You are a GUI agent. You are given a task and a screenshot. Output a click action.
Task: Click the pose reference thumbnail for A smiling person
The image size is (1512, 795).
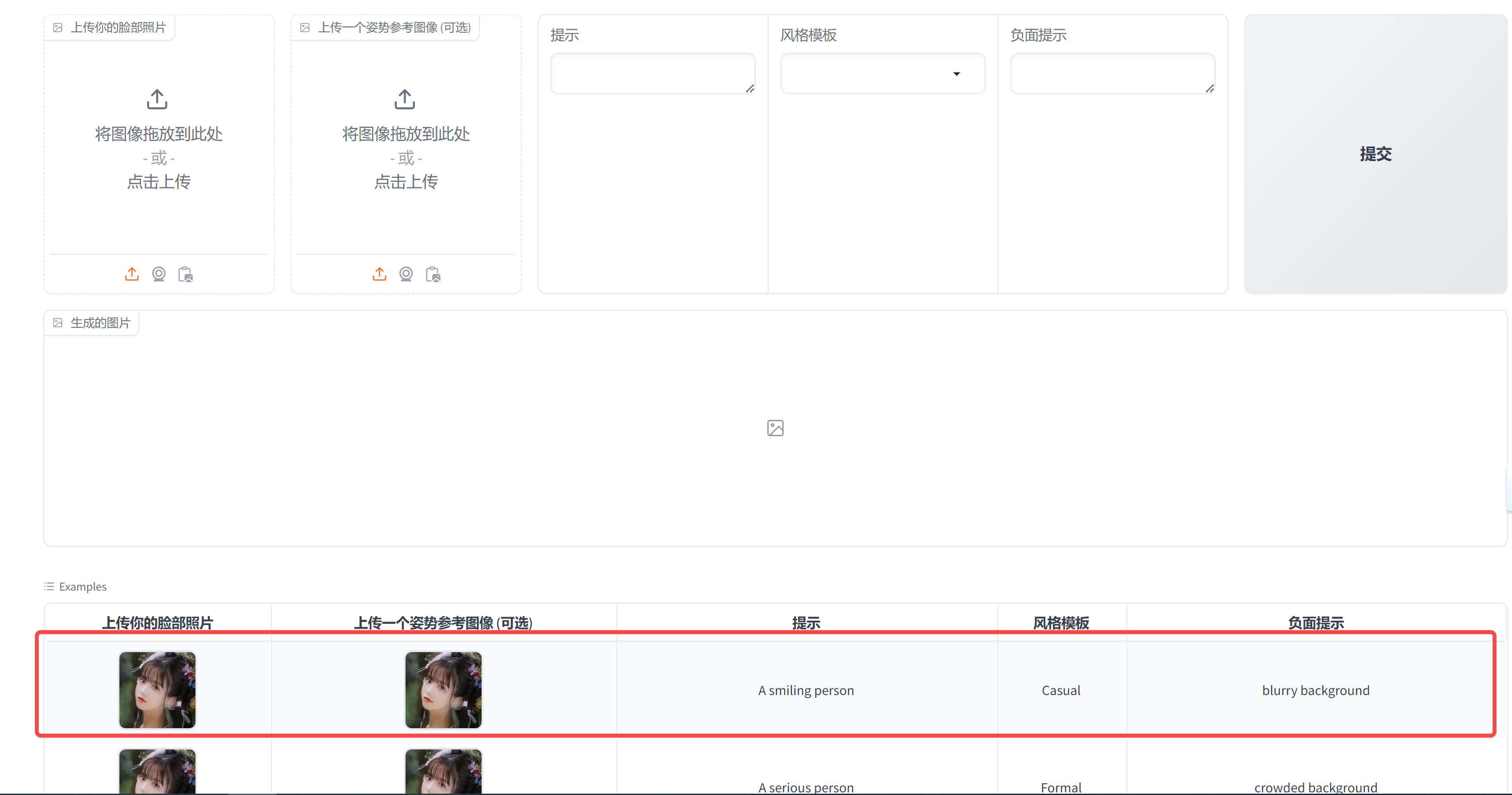443,690
